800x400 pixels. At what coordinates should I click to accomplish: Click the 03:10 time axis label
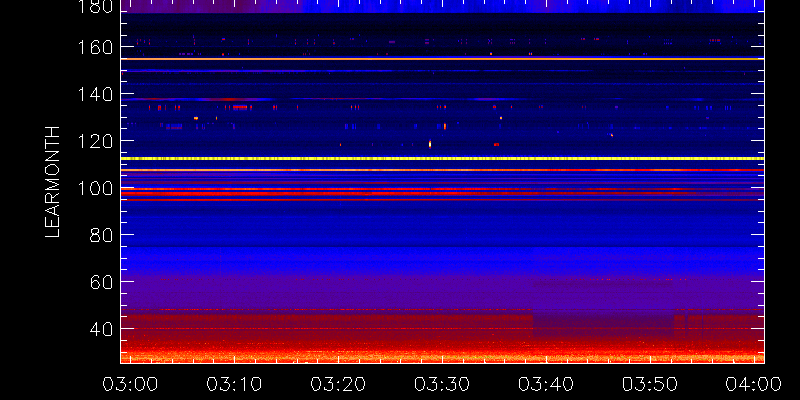tap(234, 383)
